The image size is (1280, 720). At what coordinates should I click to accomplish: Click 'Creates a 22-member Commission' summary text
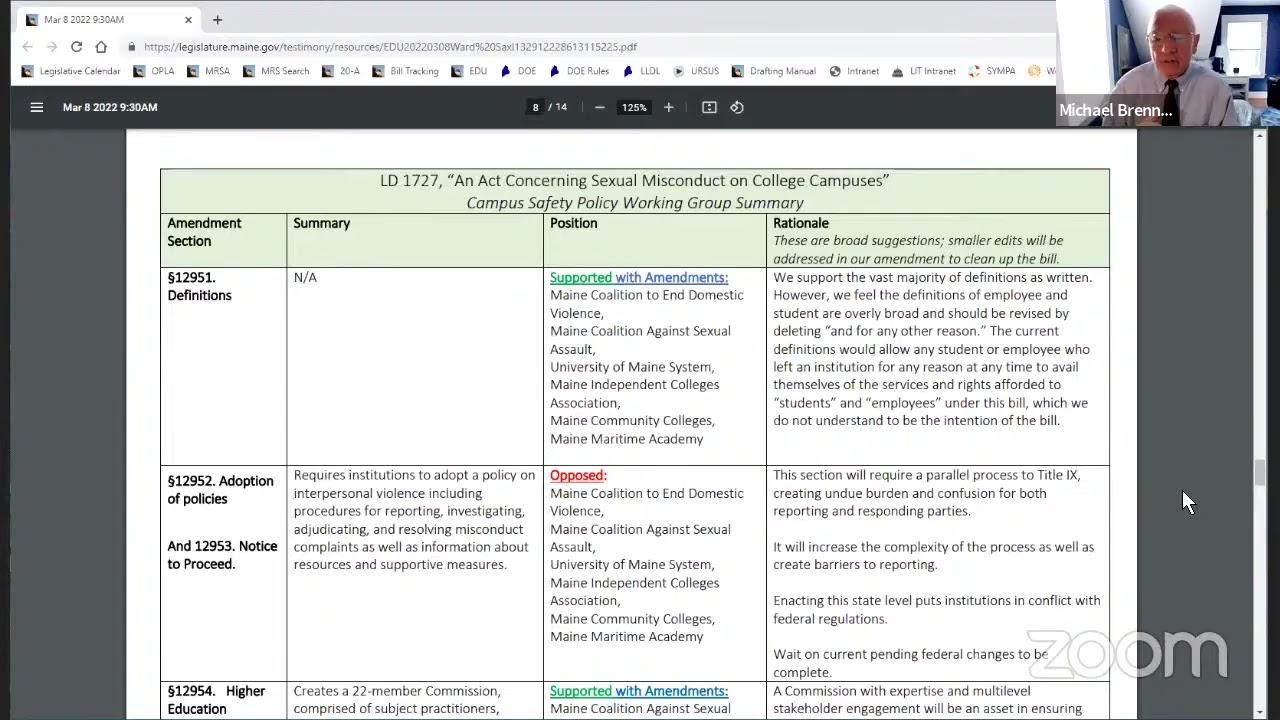[397, 691]
